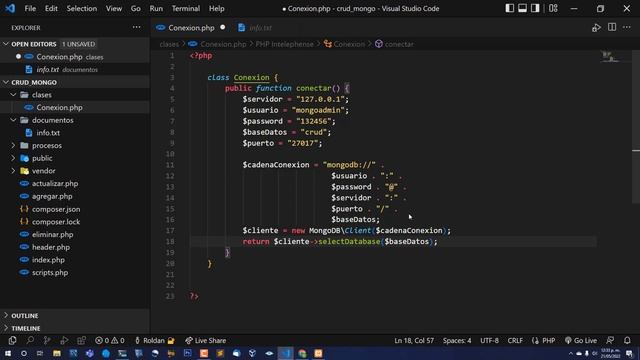Viewport: 640px width, 360px height.
Task: Launch Go Live server from status bar
Action: (580, 340)
